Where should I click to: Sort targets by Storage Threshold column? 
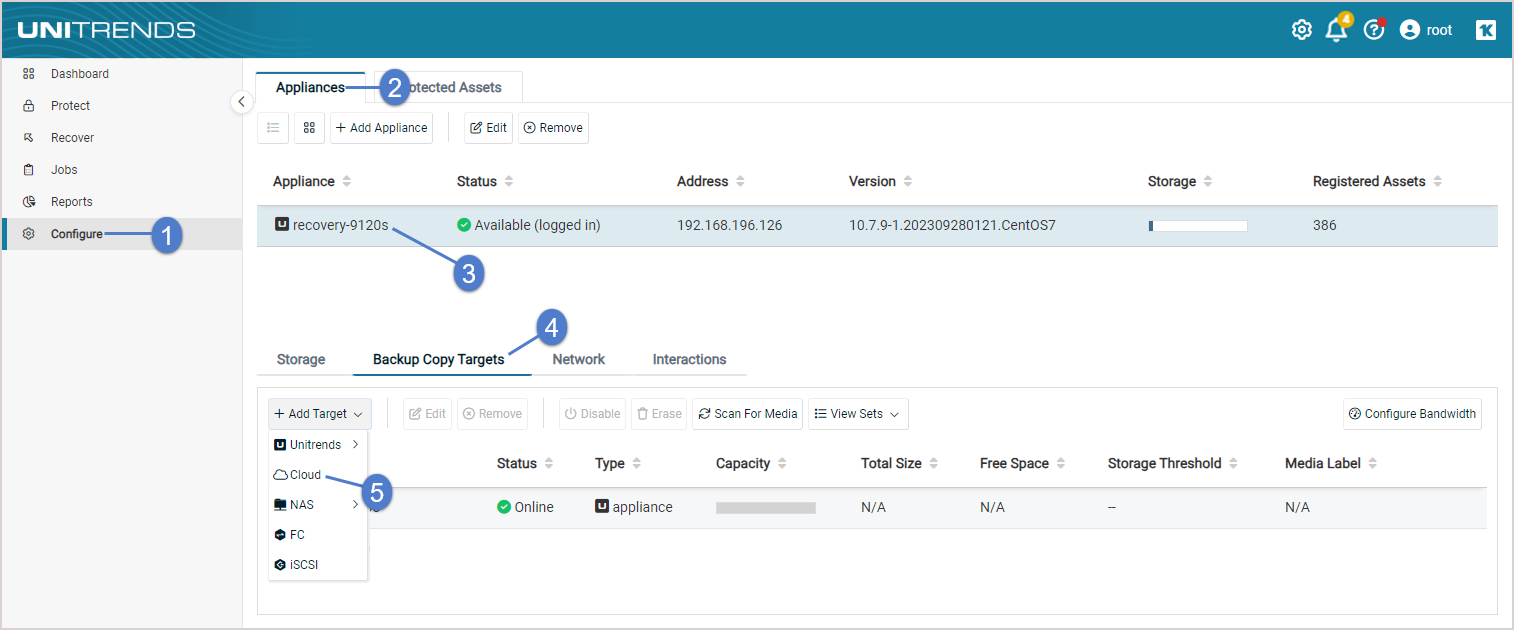[1234, 464]
